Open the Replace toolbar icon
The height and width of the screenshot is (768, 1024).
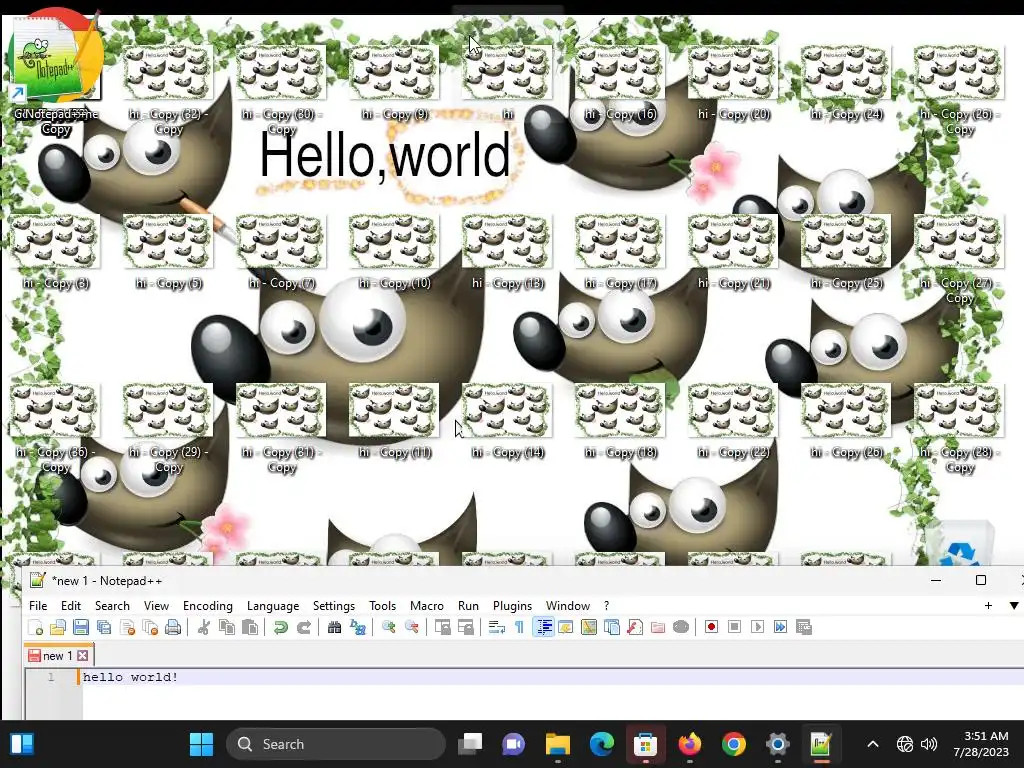point(358,628)
